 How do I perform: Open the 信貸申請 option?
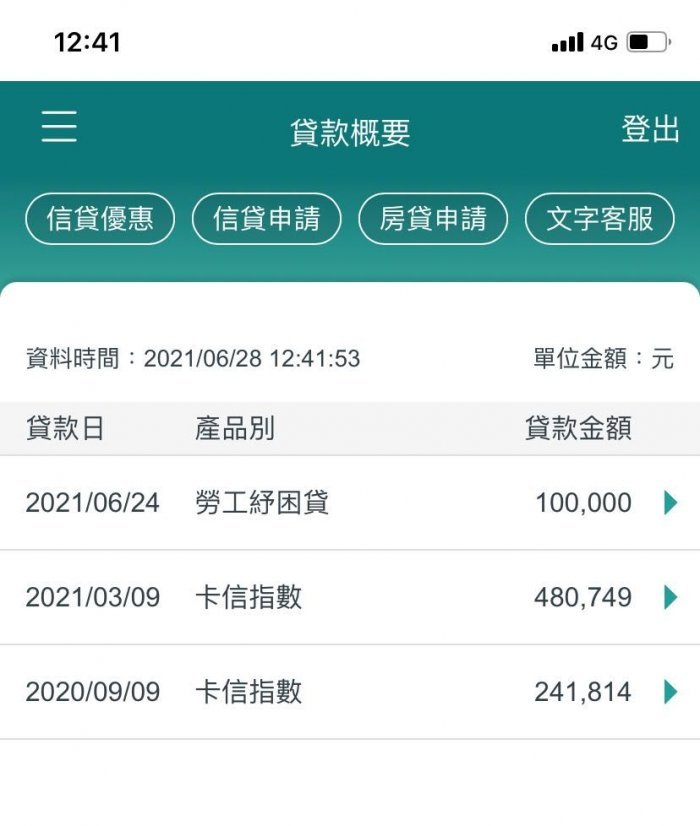[267, 219]
